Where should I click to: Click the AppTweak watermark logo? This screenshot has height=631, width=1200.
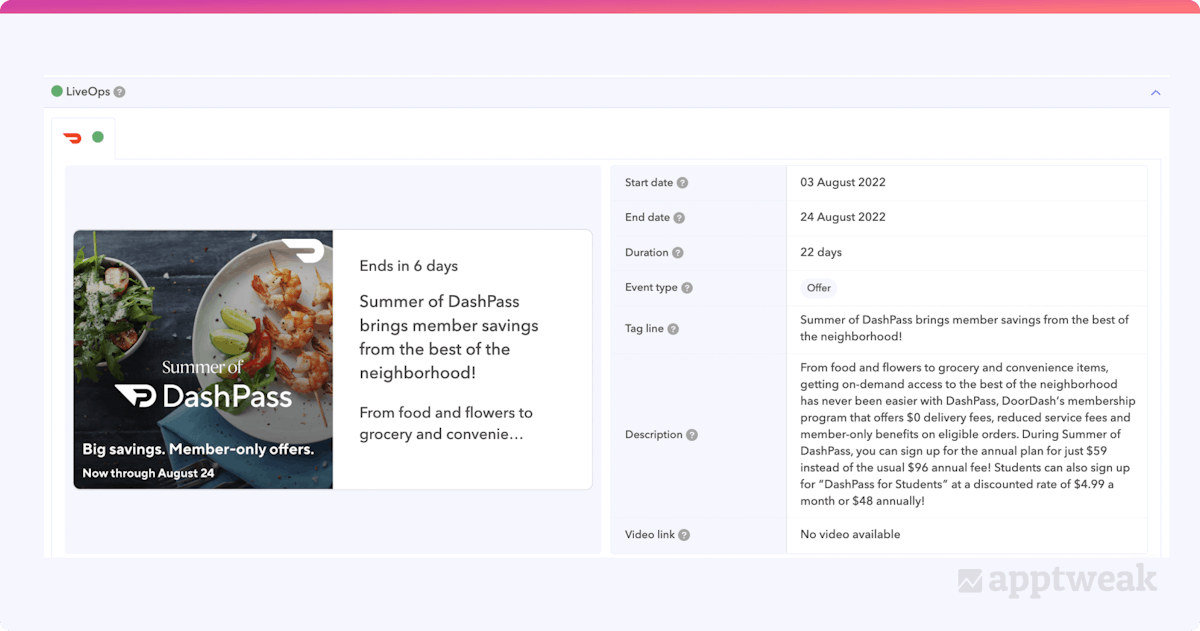pos(1057,580)
